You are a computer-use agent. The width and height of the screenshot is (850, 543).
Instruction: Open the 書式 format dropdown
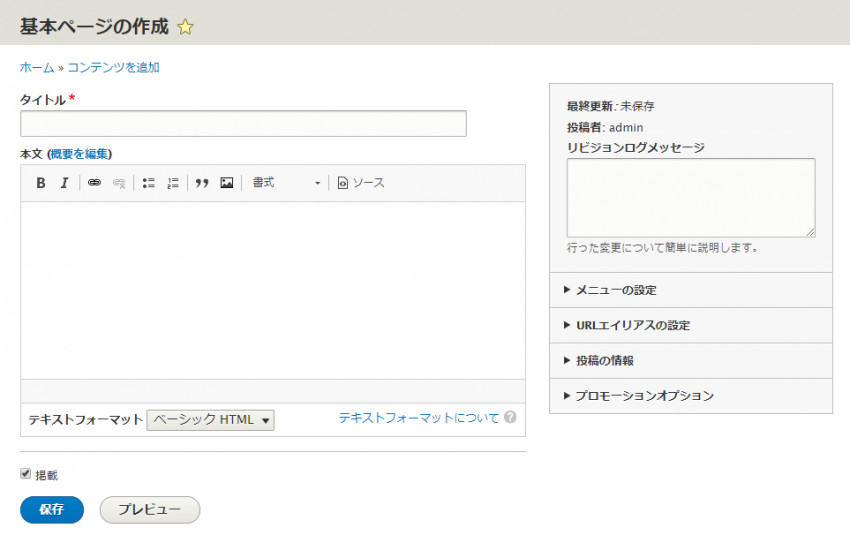pyautogui.click(x=286, y=183)
